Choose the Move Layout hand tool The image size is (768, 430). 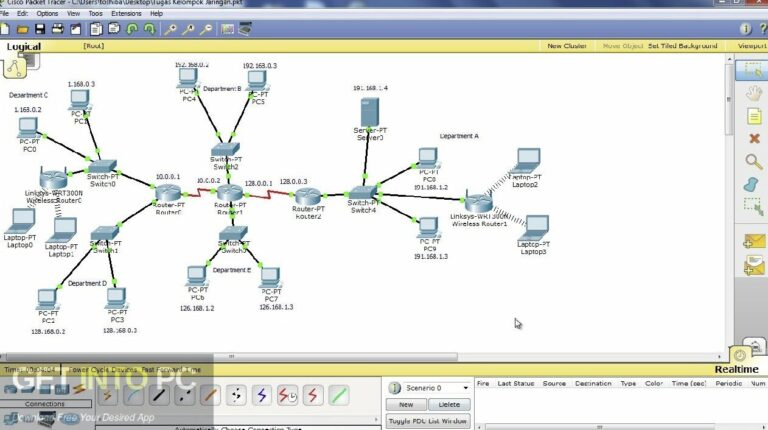click(754, 93)
